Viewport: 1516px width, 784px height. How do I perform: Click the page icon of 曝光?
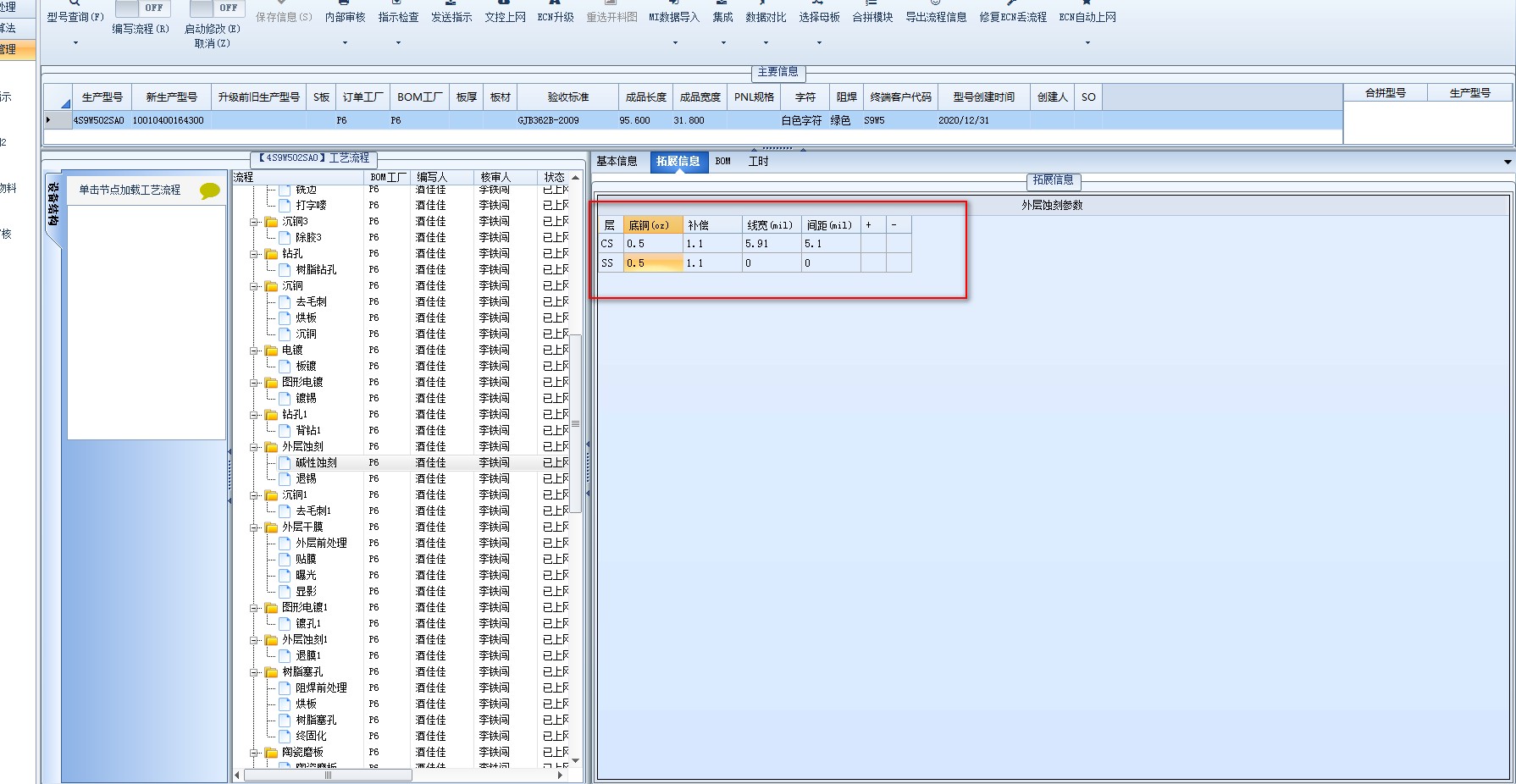pos(285,576)
